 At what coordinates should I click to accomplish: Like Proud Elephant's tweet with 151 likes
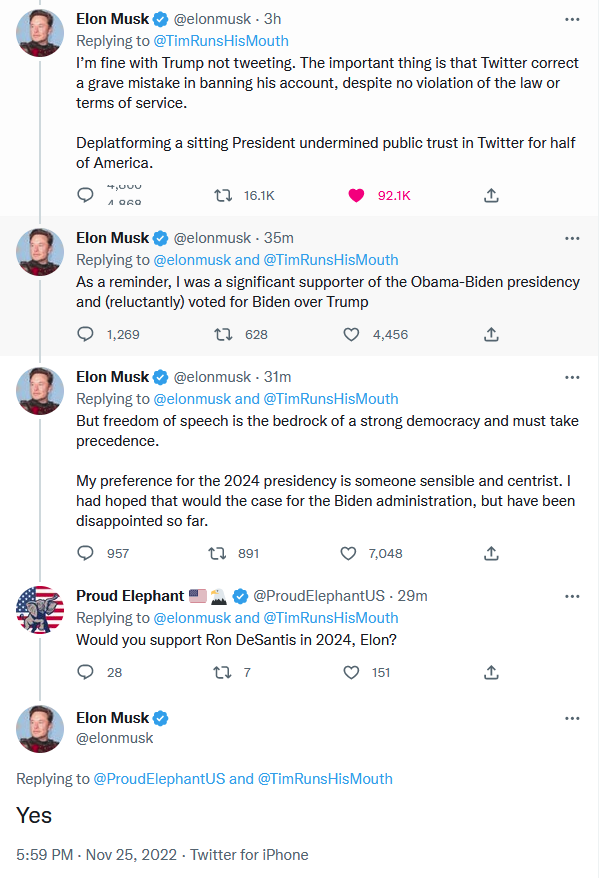coord(351,672)
